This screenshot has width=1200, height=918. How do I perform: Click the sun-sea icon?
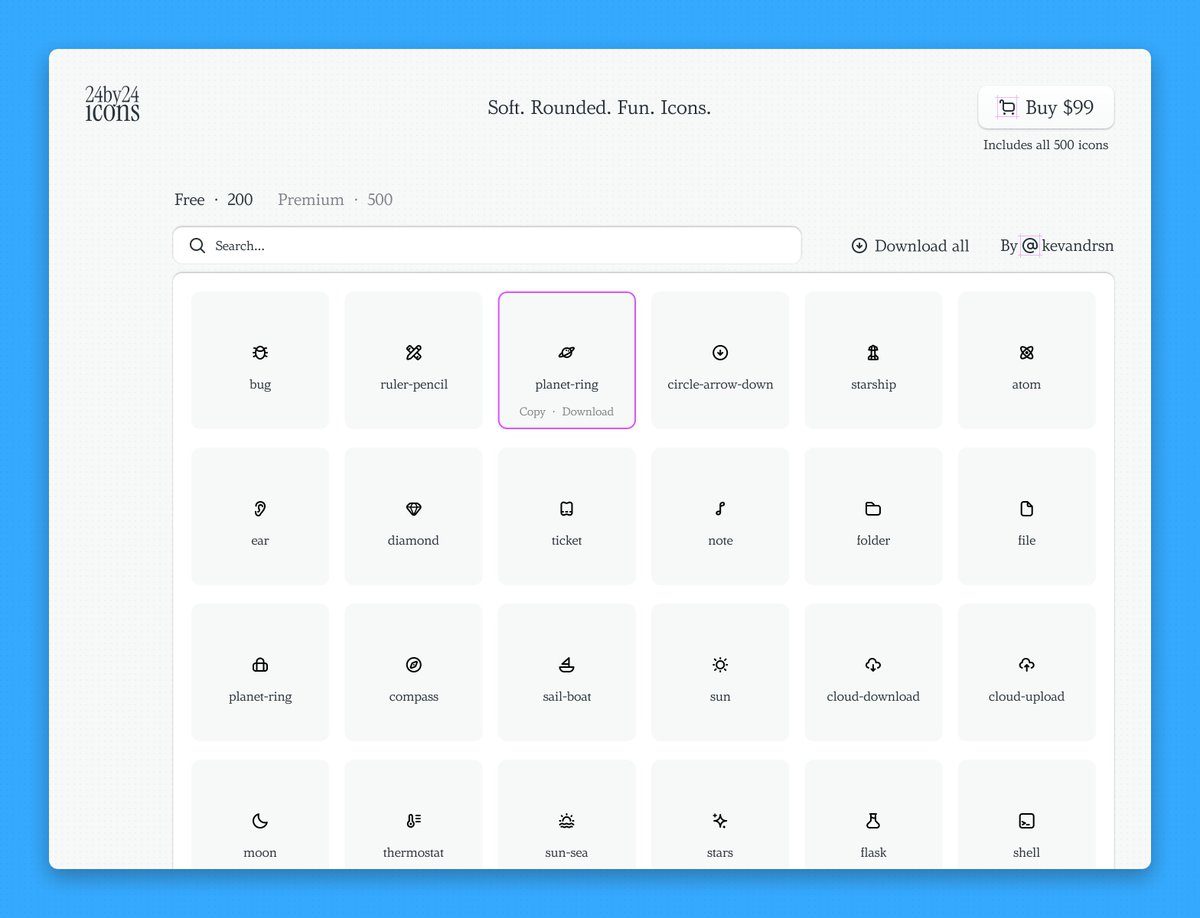[x=567, y=821]
